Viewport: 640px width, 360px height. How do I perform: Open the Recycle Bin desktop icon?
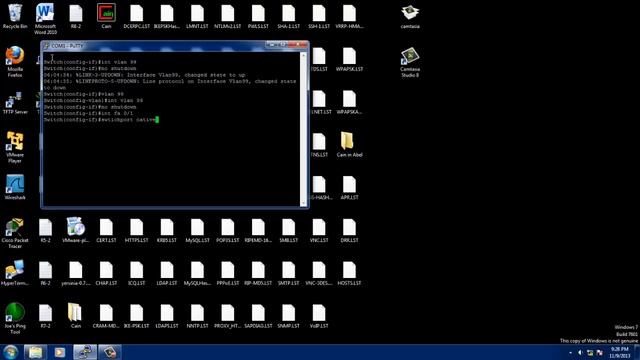(x=15, y=16)
